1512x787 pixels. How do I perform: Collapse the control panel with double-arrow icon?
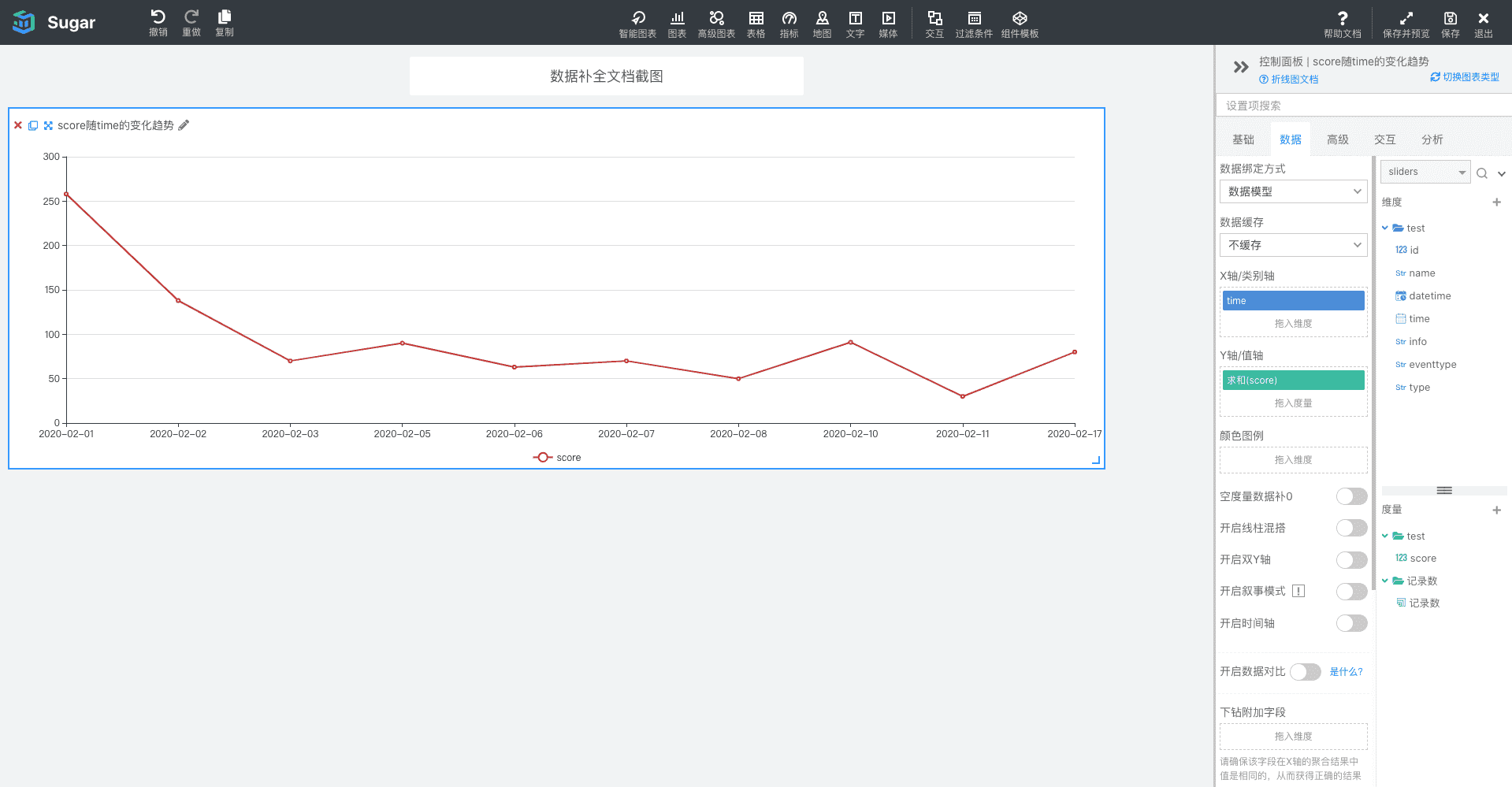1241,68
